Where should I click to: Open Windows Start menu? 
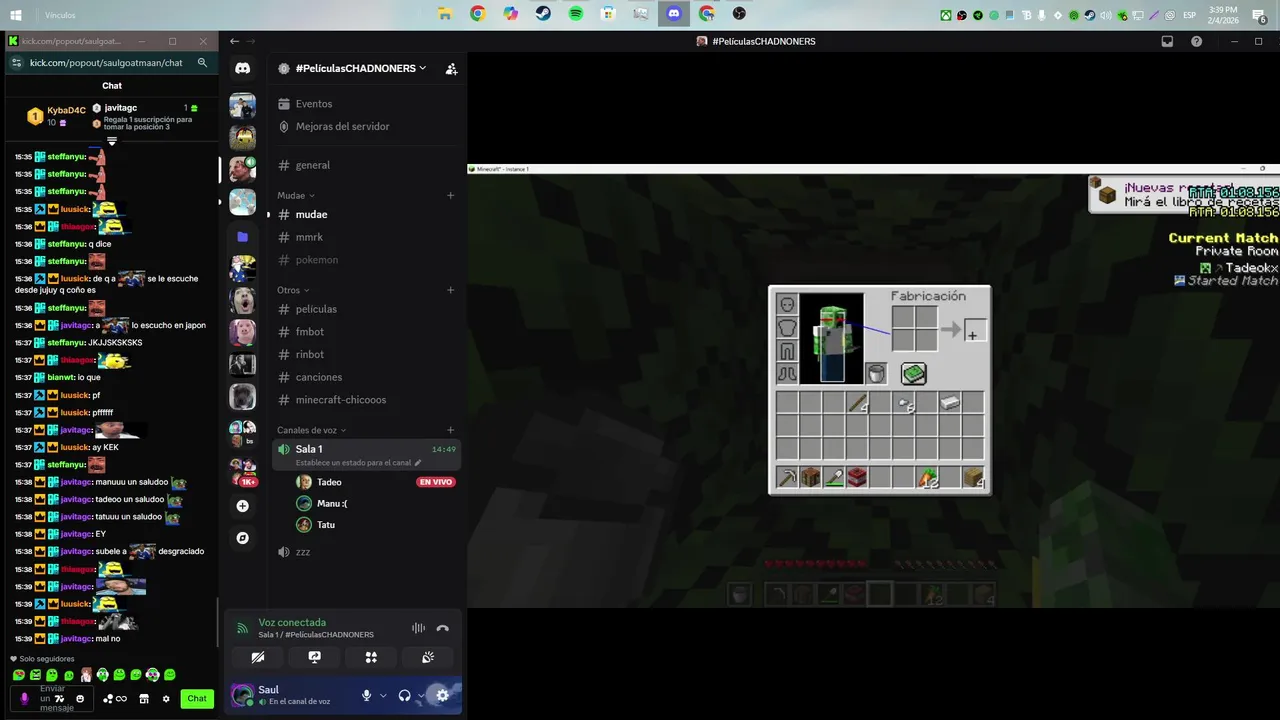16,15
